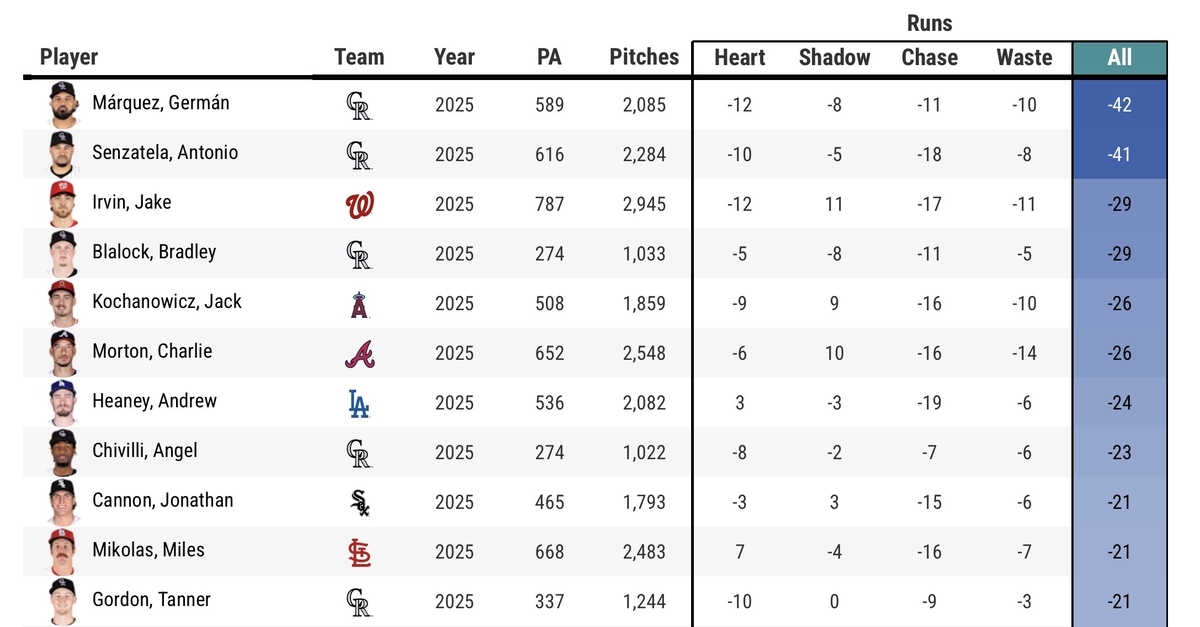1200x627 pixels.
Task: Click the -42 All runs colored cell
Action: click(x=1119, y=105)
